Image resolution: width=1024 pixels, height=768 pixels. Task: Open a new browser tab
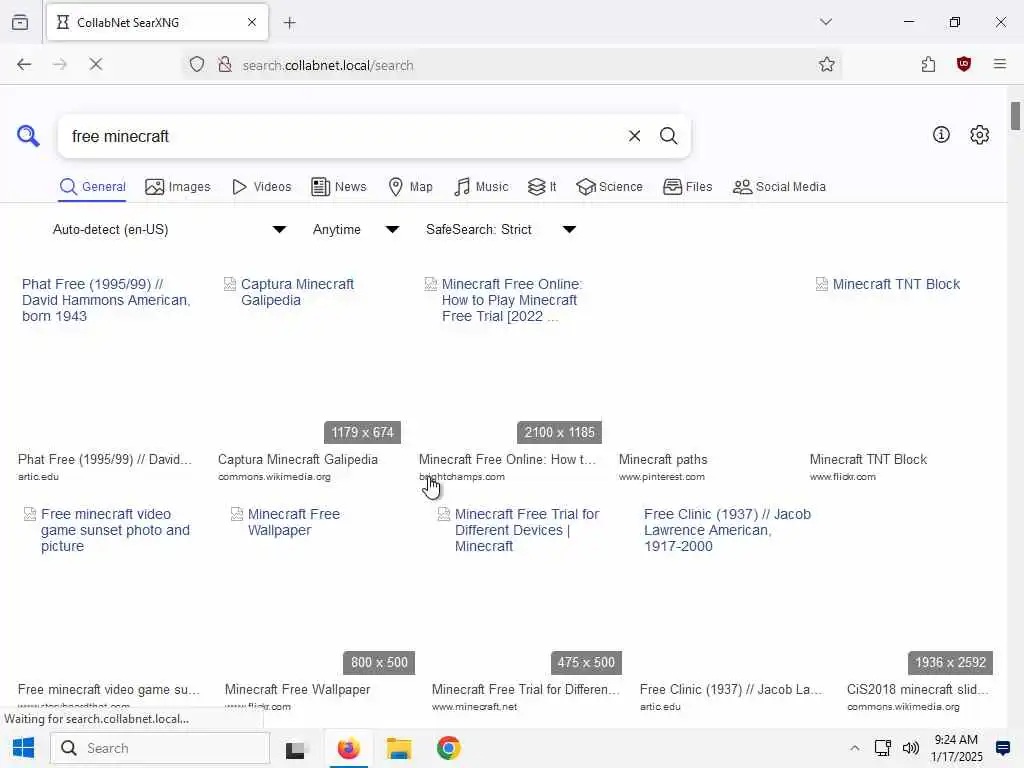[289, 23]
